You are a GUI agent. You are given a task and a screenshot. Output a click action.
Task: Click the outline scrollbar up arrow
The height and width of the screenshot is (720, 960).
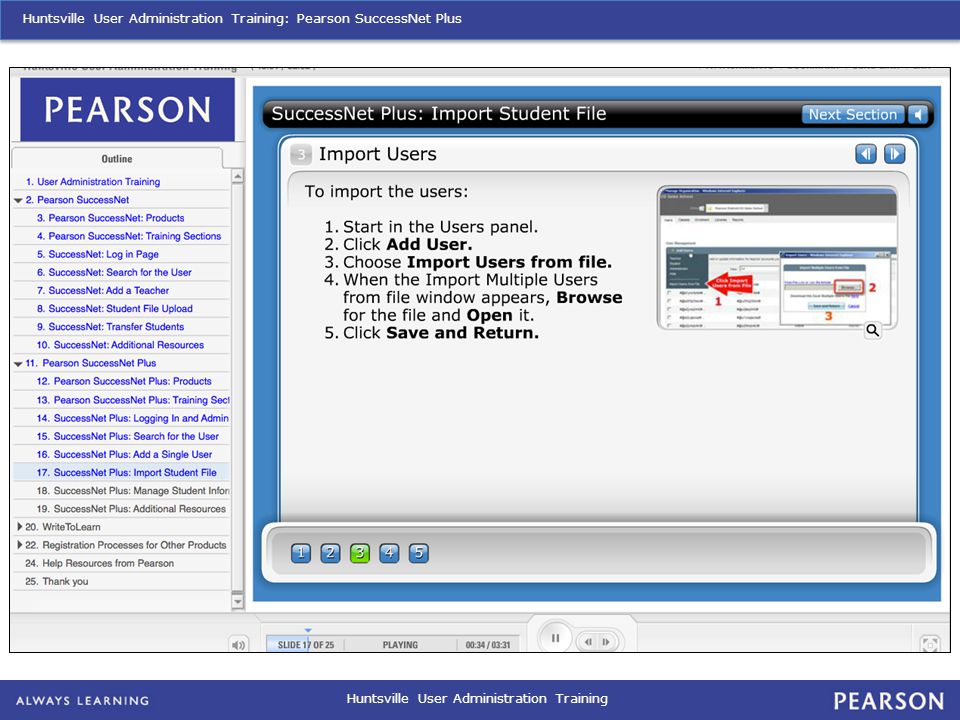point(238,176)
